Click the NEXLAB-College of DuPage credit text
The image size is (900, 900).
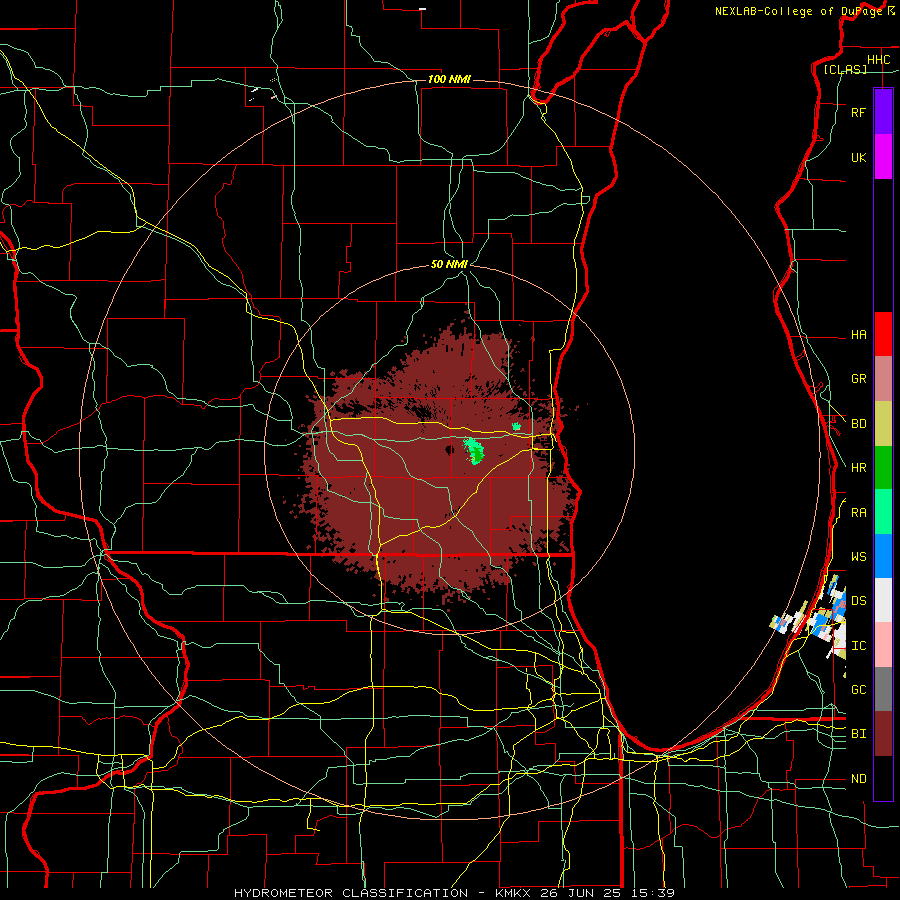pyautogui.click(x=798, y=11)
